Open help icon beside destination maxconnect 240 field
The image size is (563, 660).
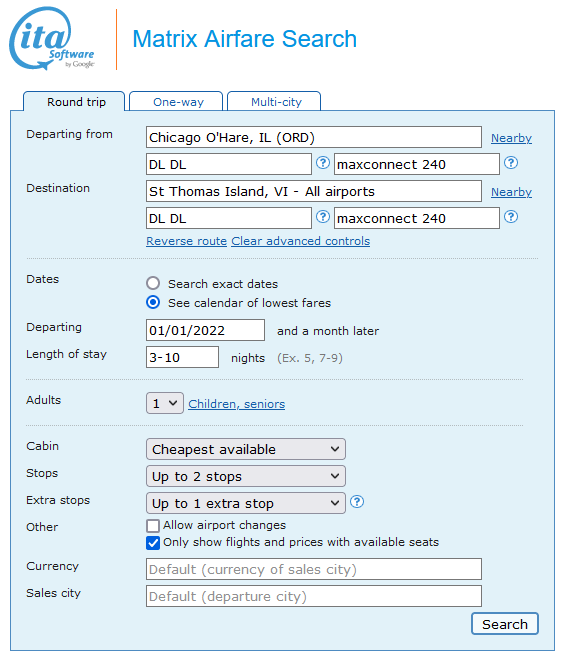(511, 217)
